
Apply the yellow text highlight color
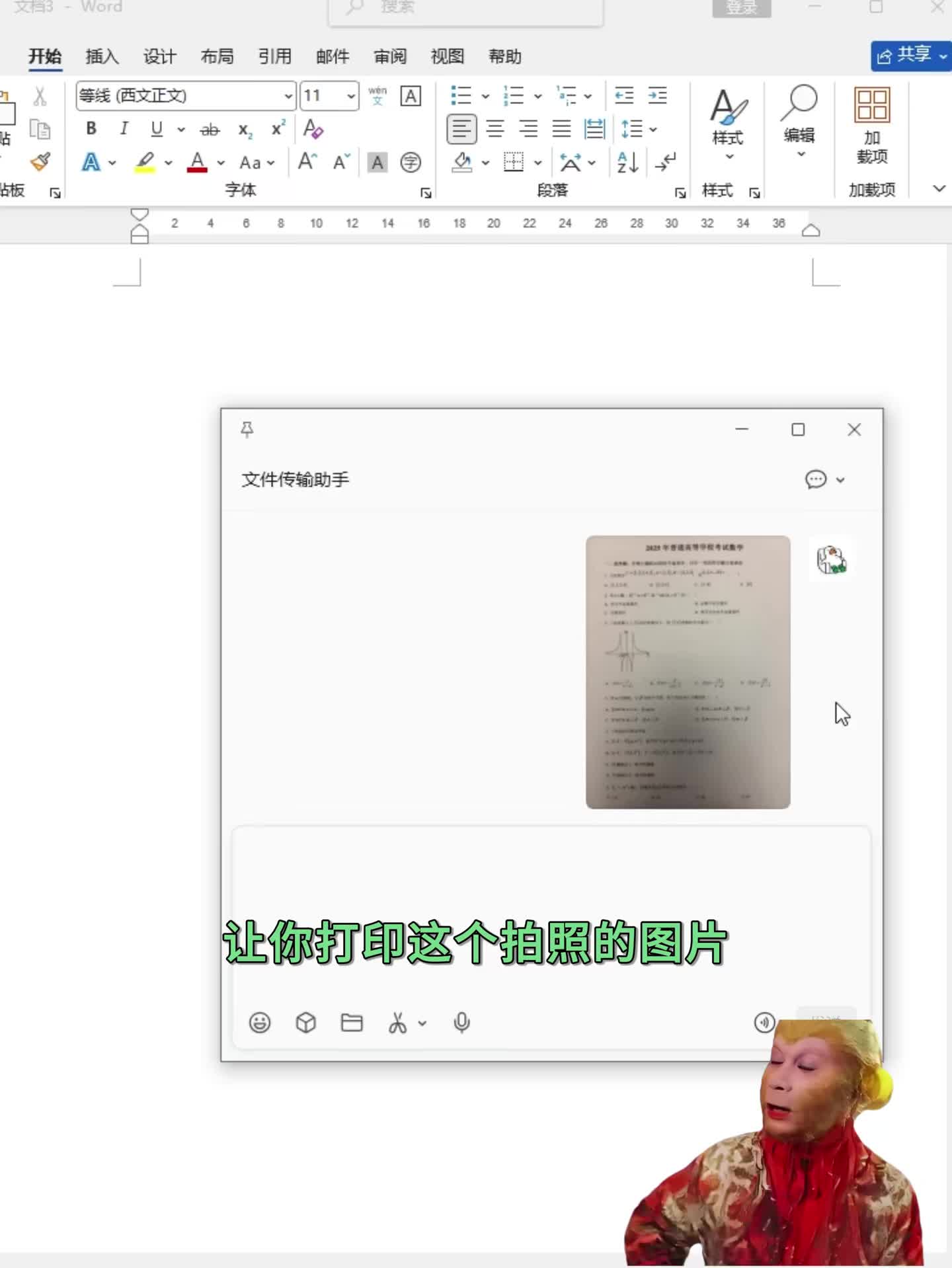pyautogui.click(x=145, y=162)
